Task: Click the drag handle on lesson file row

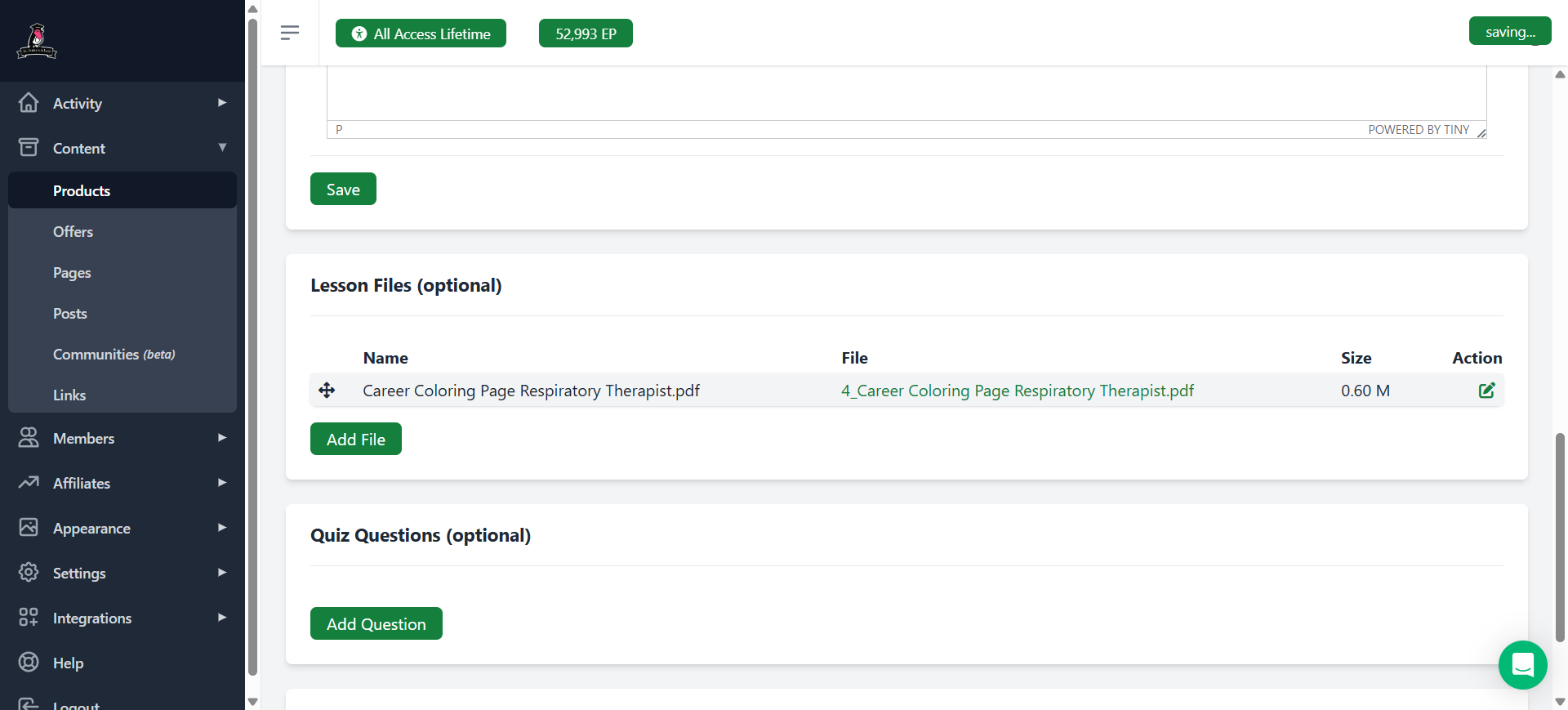Action: click(327, 391)
